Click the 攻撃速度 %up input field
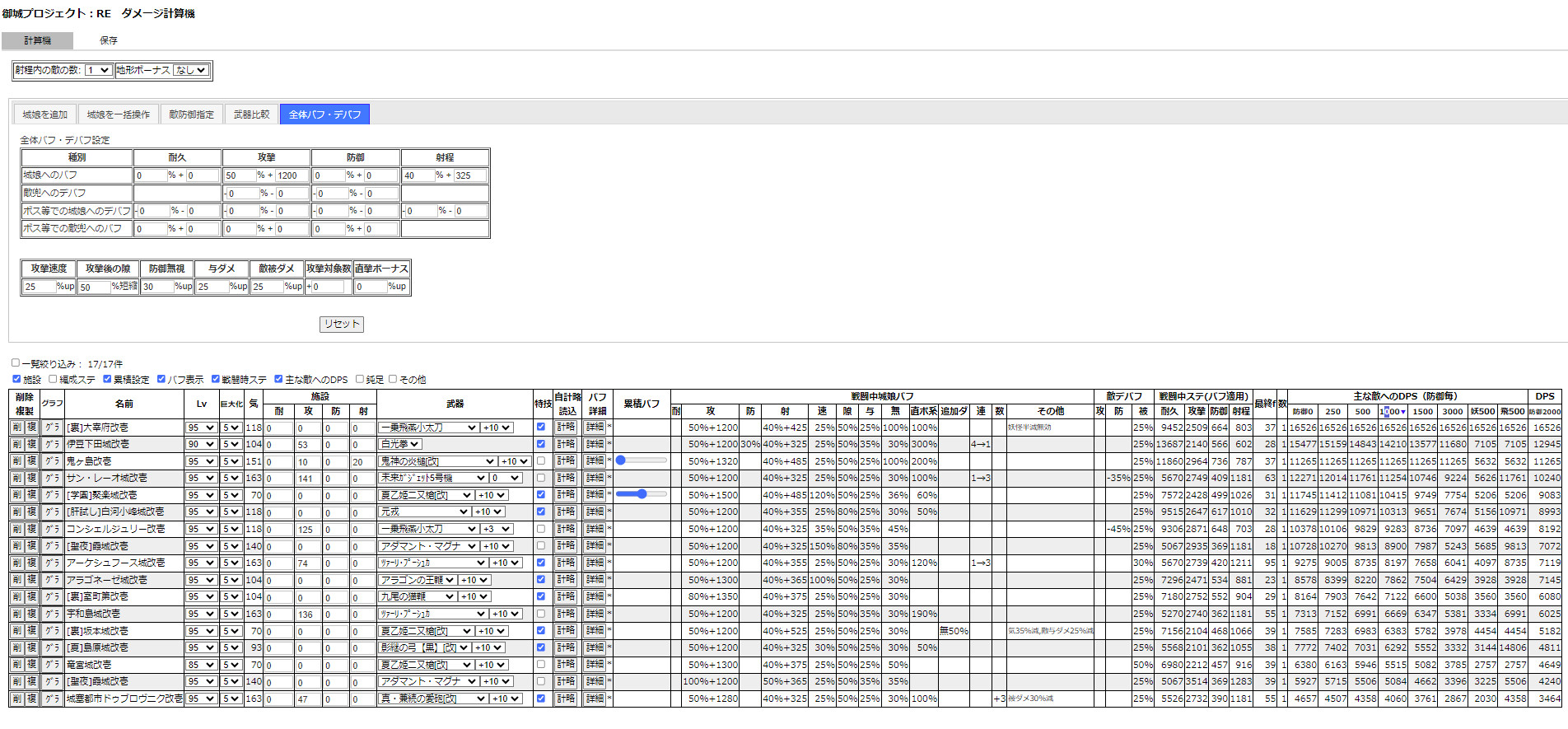The width and height of the screenshot is (1568, 729). (x=40, y=287)
